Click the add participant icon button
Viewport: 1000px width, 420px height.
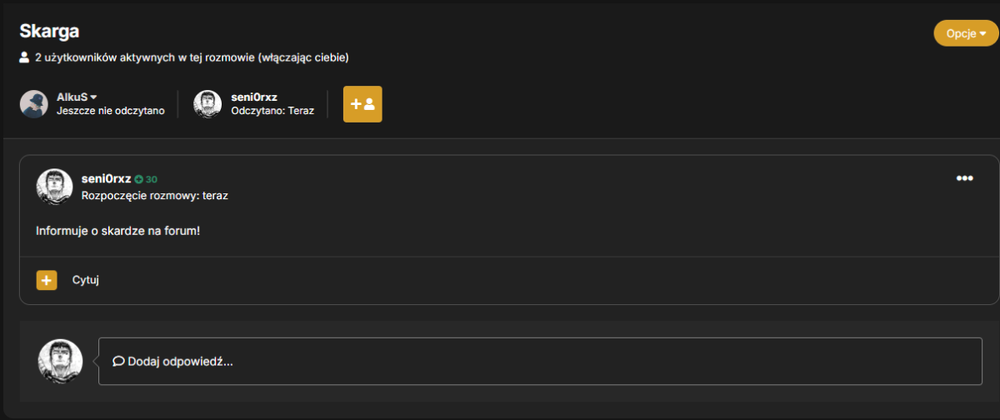pos(362,104)
